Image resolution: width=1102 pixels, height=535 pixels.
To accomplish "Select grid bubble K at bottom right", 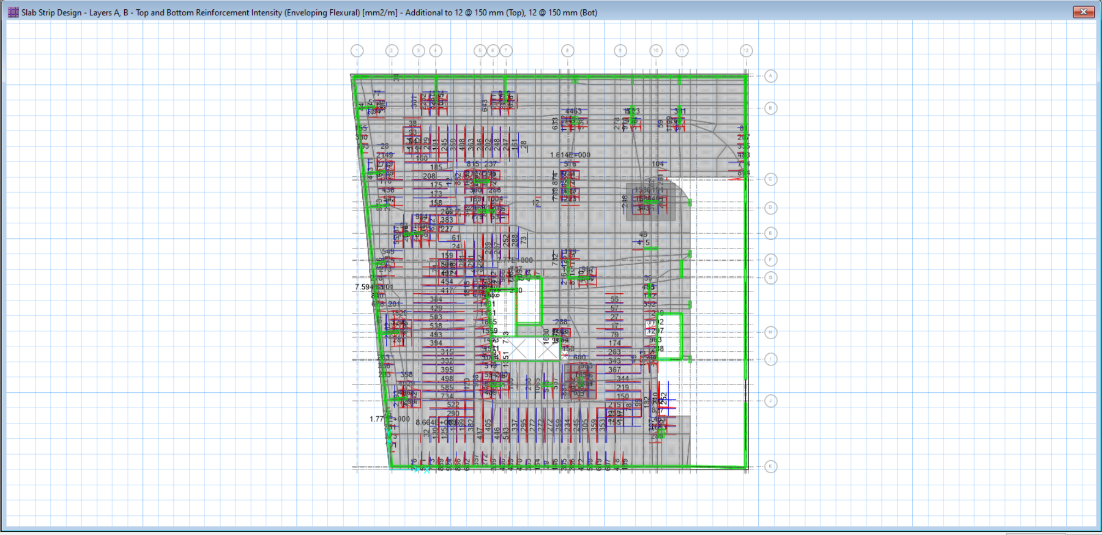I will click(x=771, y=466).
